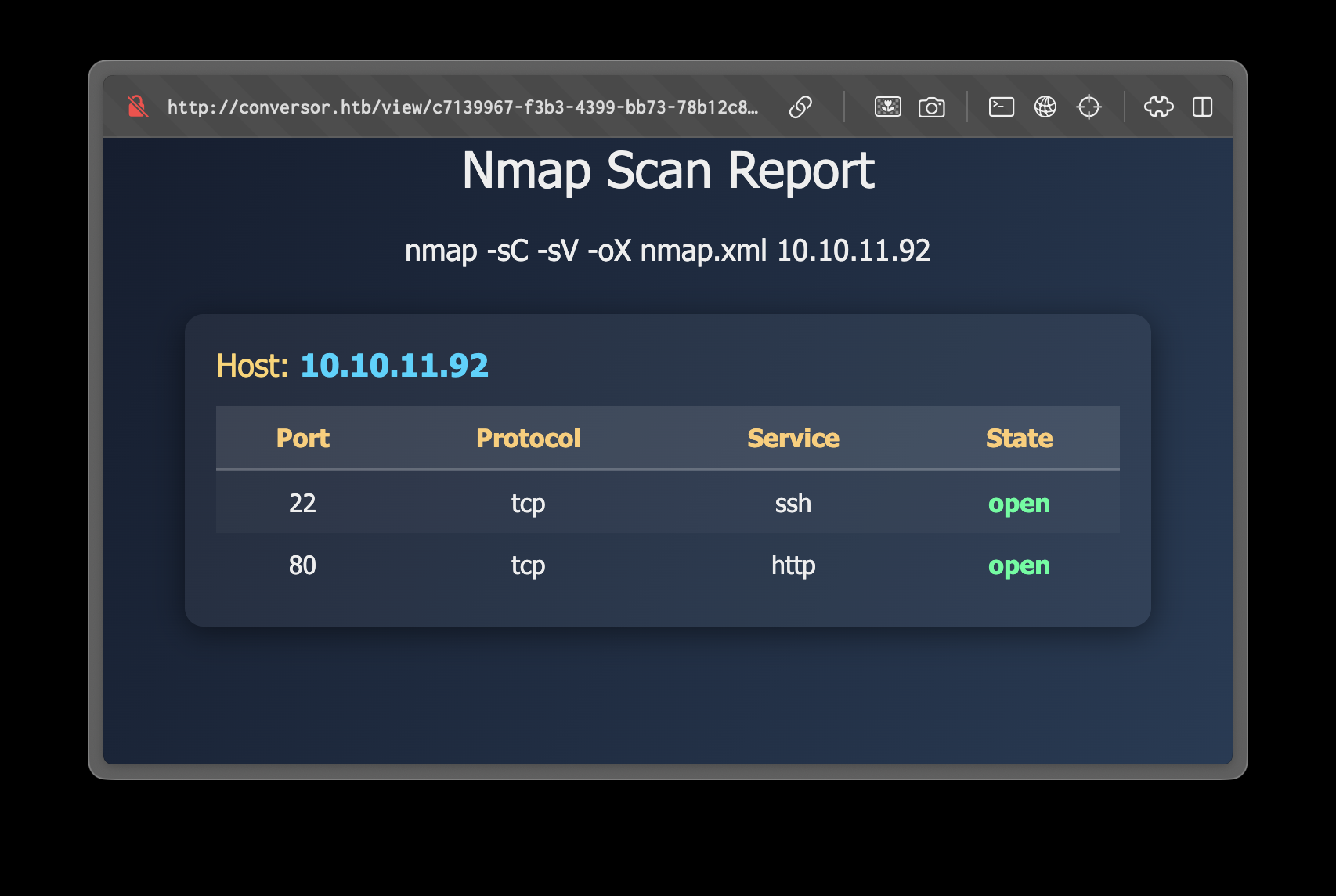Click the open state for port 22

(1019, 504)
